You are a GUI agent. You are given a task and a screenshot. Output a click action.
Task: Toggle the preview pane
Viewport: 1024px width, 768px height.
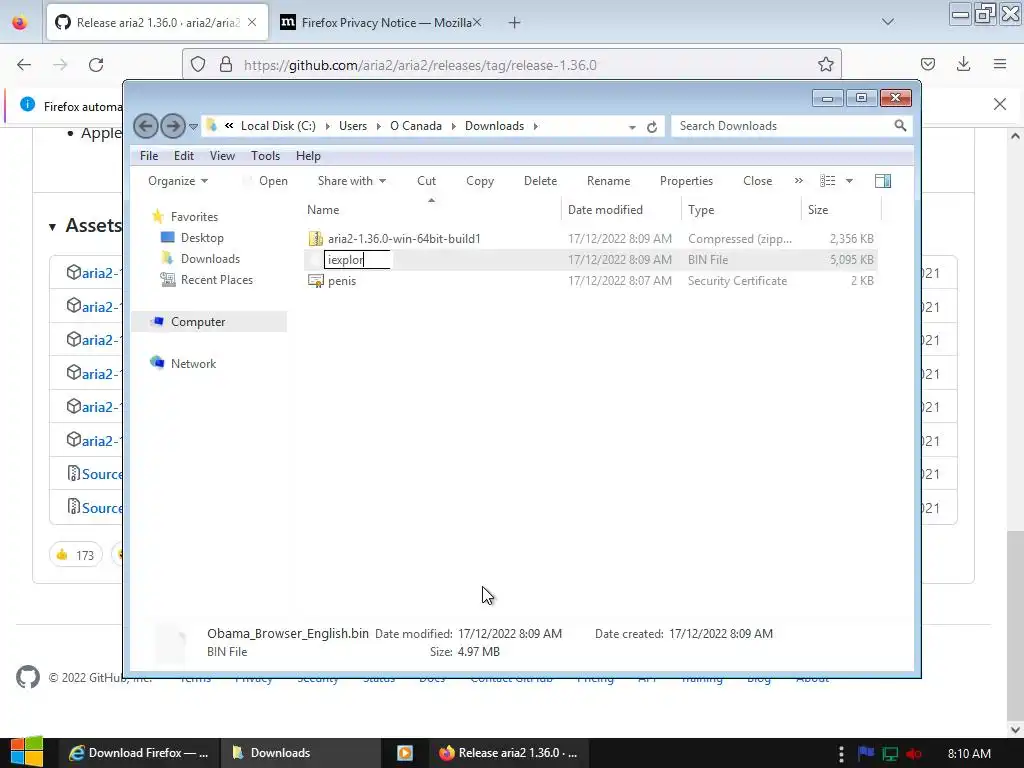[883, 181]
